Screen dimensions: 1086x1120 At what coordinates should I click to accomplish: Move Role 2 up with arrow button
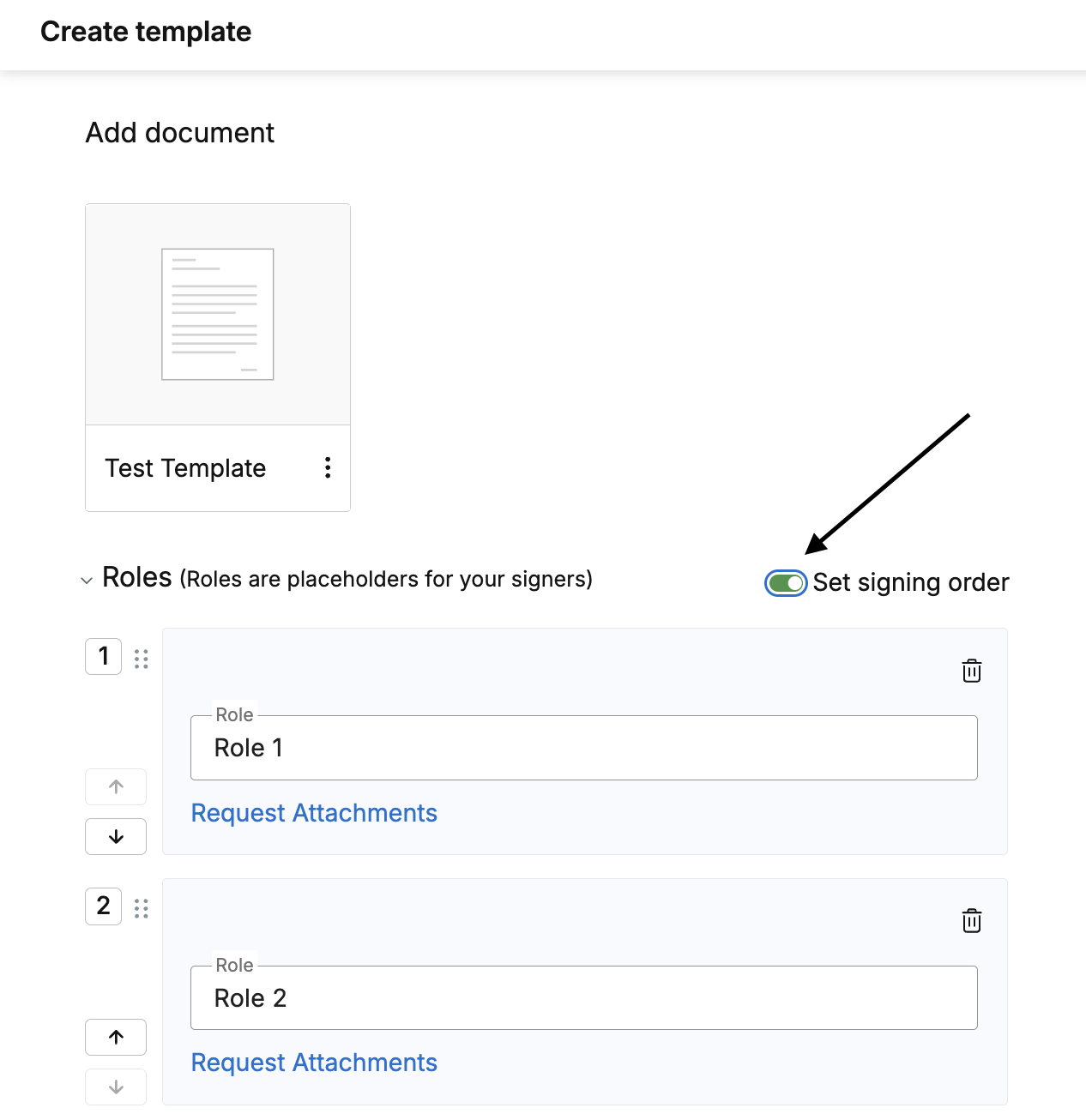(116, 1037)
